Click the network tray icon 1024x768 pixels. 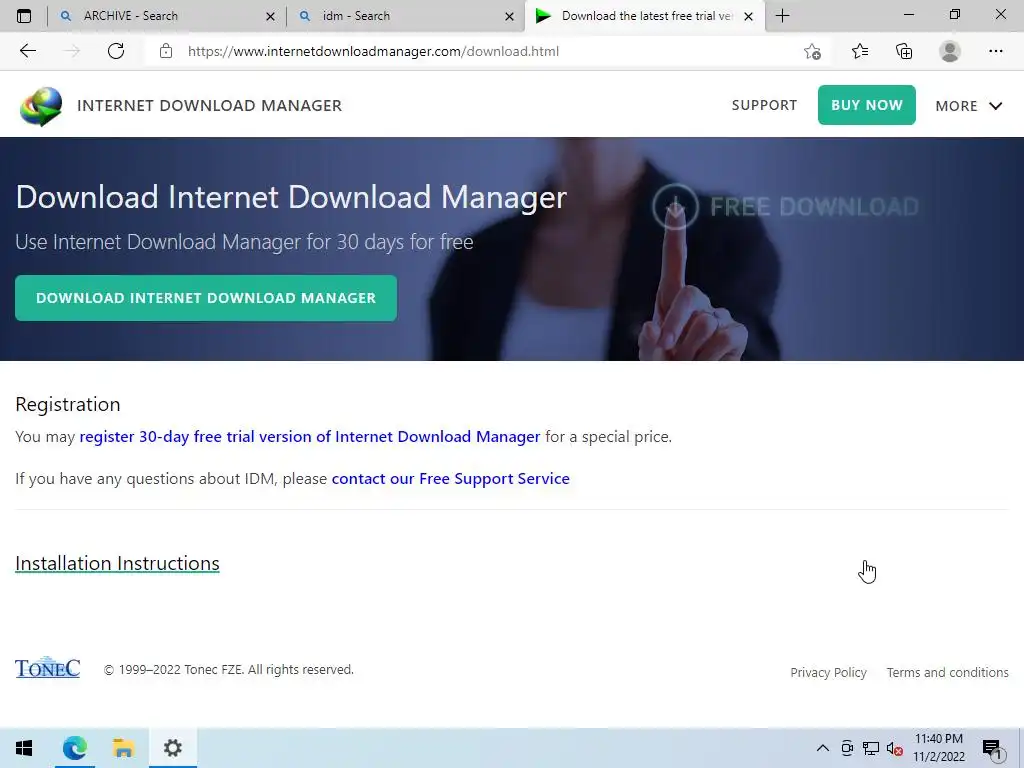click(871, 748)
